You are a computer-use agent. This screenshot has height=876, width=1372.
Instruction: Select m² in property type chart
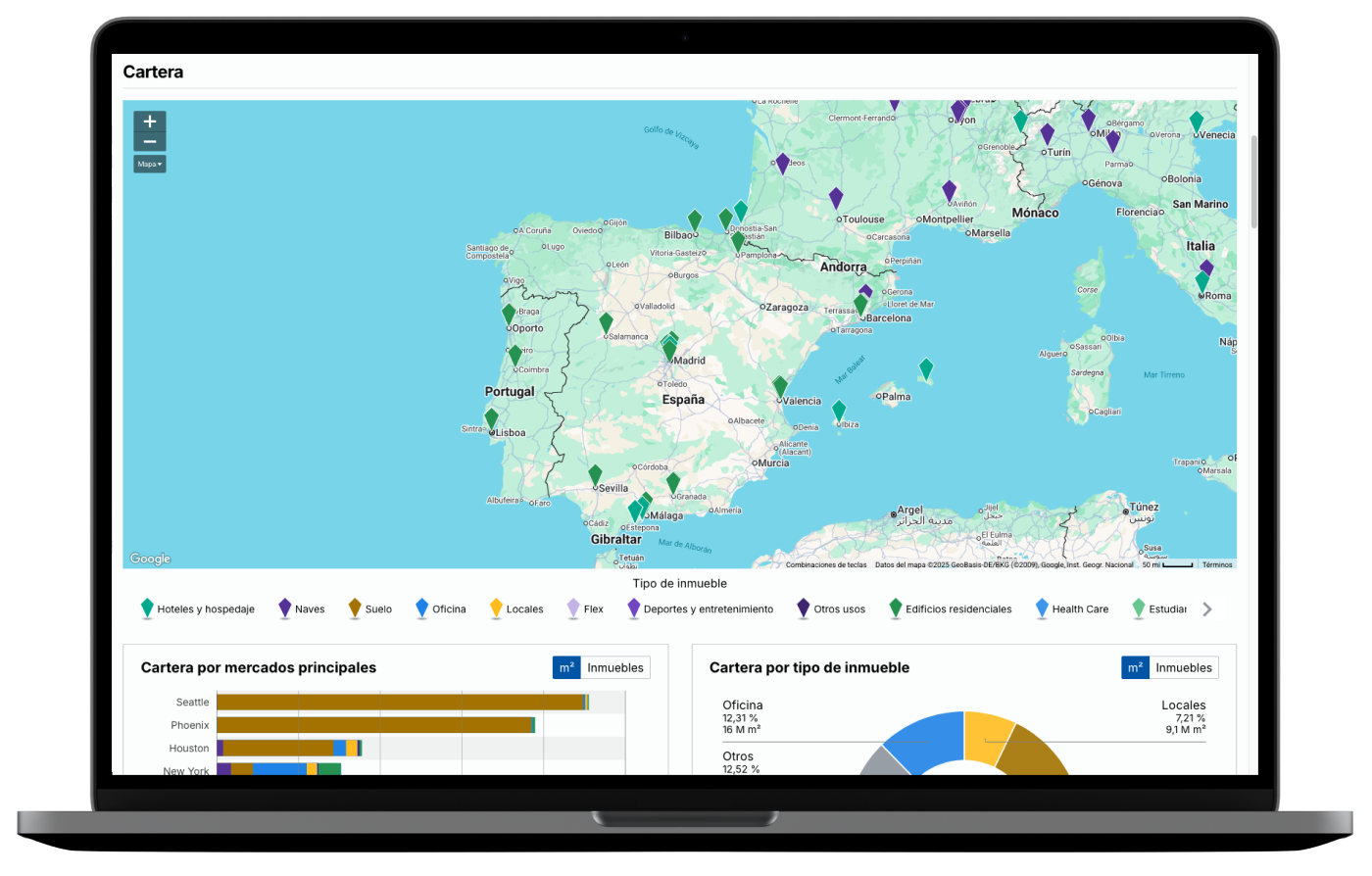tap(1135, 668)
